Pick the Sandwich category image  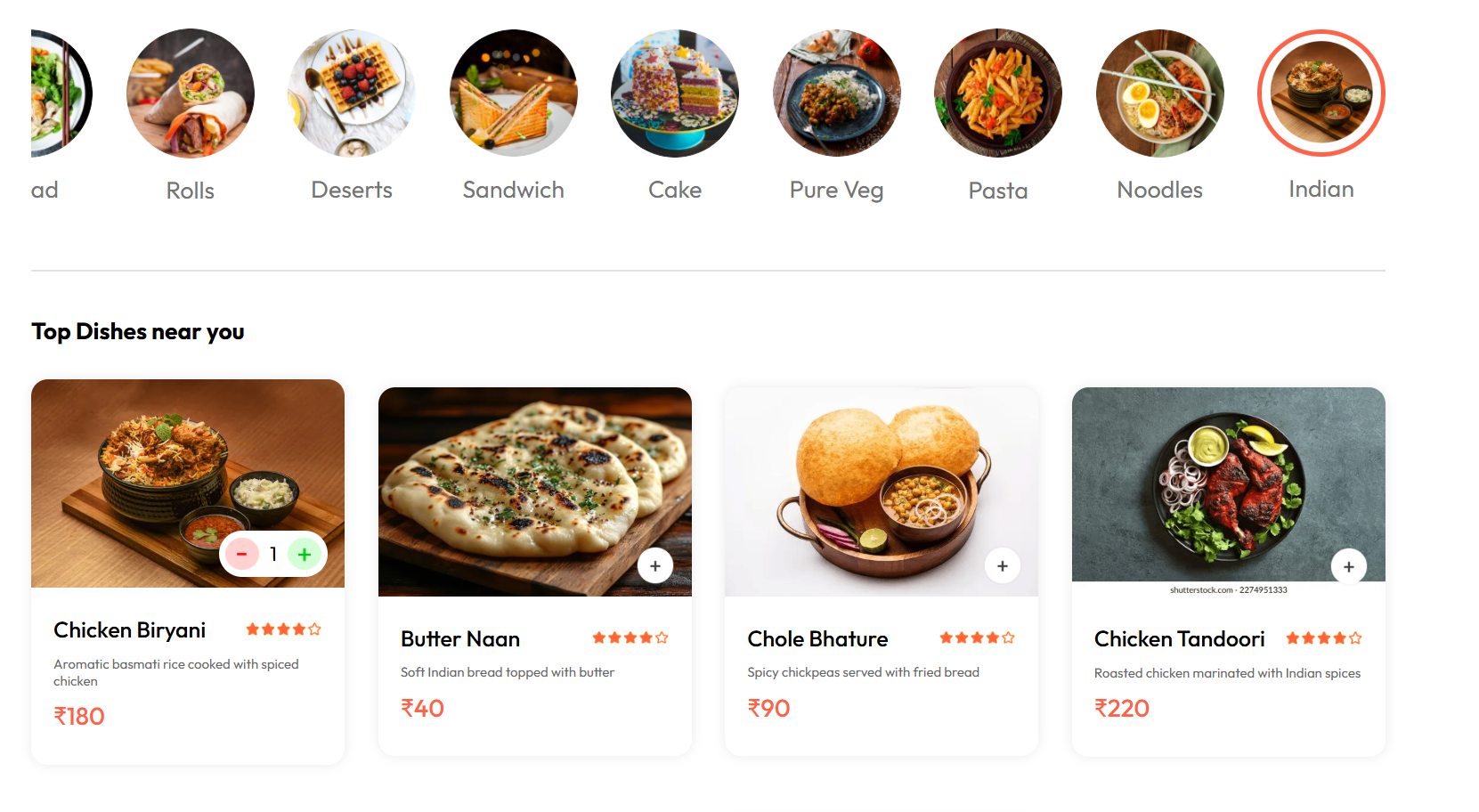(x=514, y=93)
